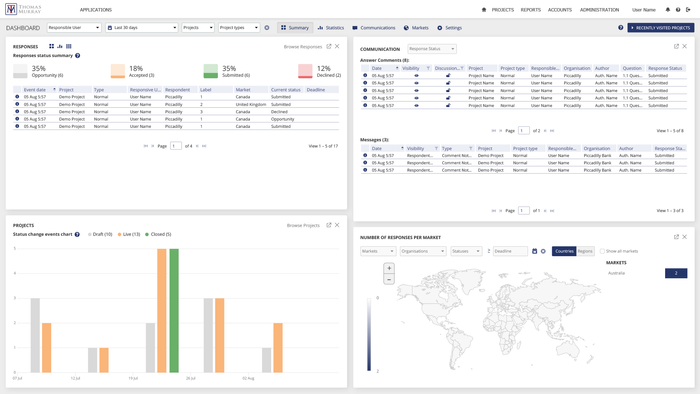Open calendar icon next to Deadline field
The image size is (700, 394).
534,251
